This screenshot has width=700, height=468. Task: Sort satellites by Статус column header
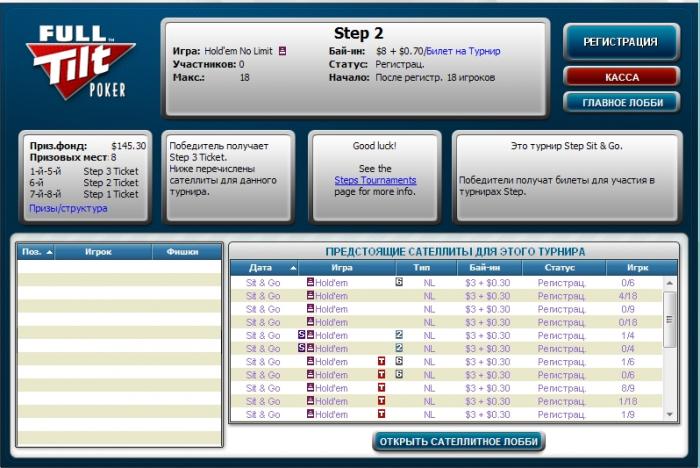click(x=564, y=267)
